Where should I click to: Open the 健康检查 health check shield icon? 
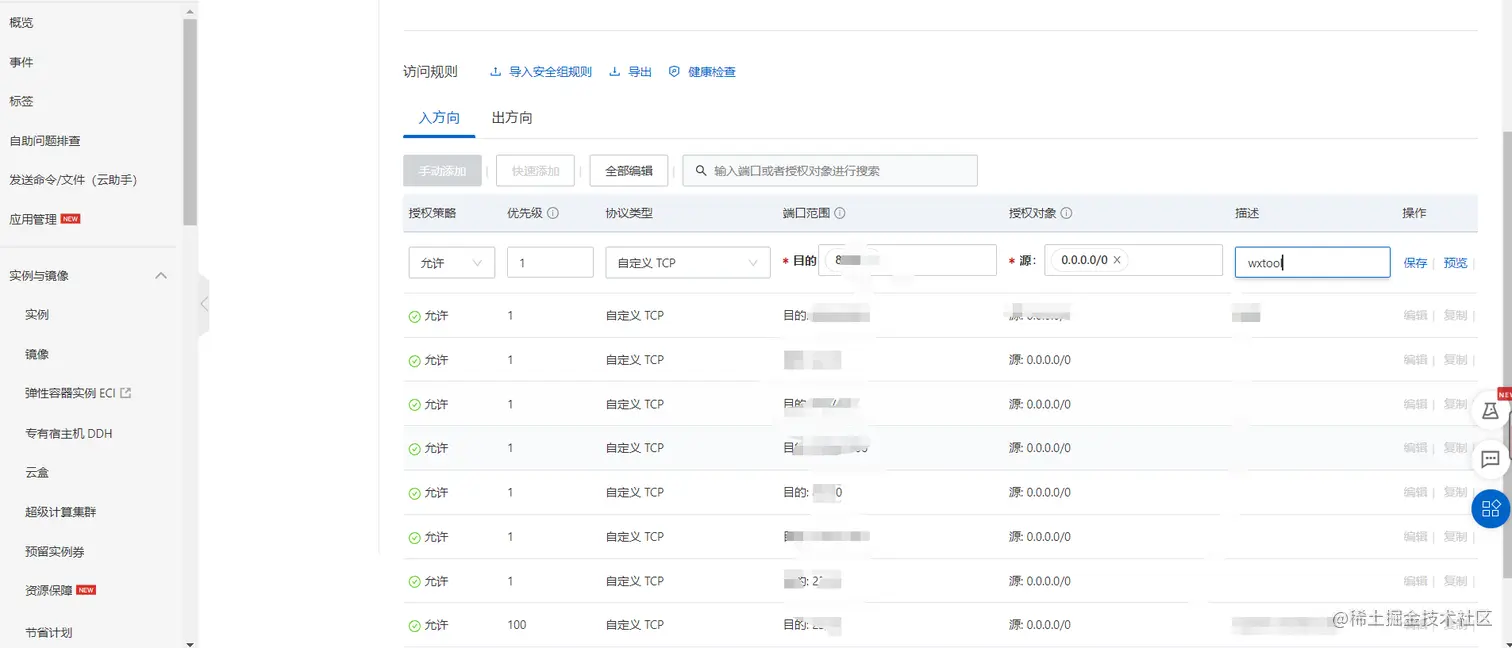[x=673, y=71]
